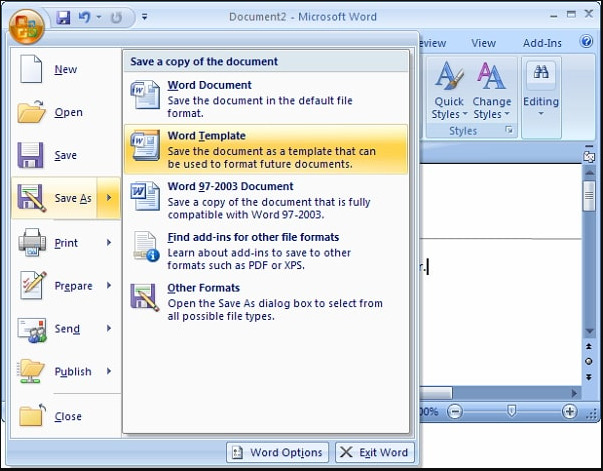This screenshot has width=603, height=471.
Task: Click the Editing binoculars icon
Action: [541, 78]
